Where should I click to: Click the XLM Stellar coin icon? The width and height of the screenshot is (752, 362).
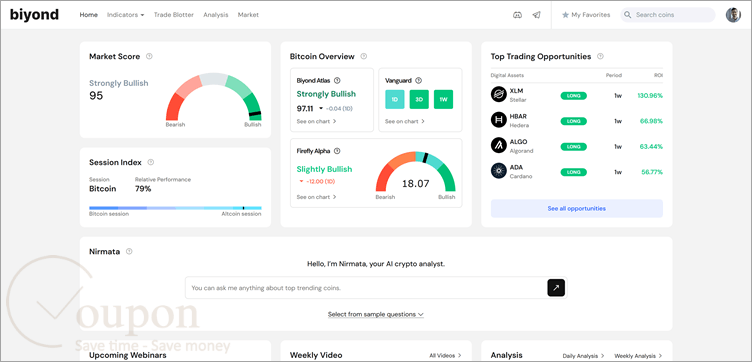point(499,94)
